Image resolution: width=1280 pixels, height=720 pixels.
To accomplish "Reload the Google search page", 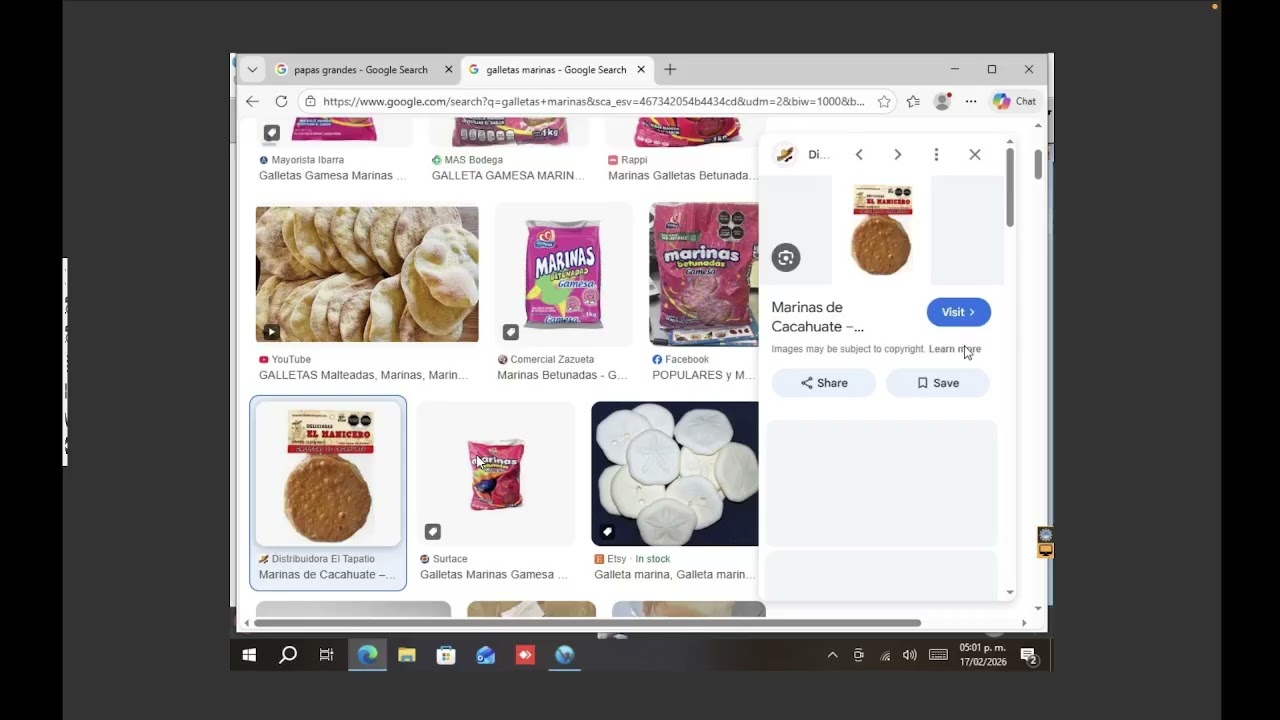I will [281, 101].
